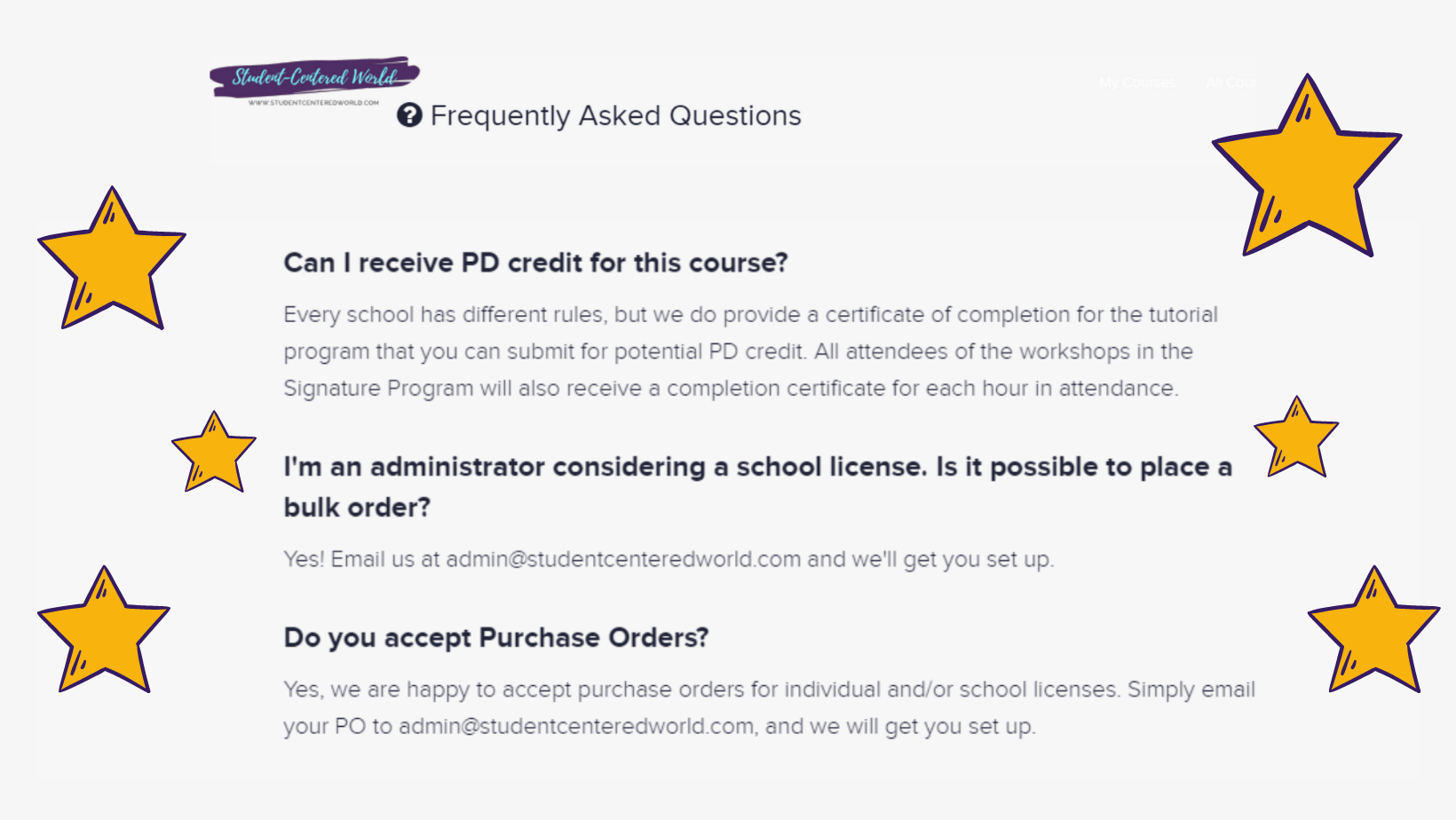Select the large star near the All Courses link
Viewport: 1456px width, 820px height.
(x=1306, y=166)
